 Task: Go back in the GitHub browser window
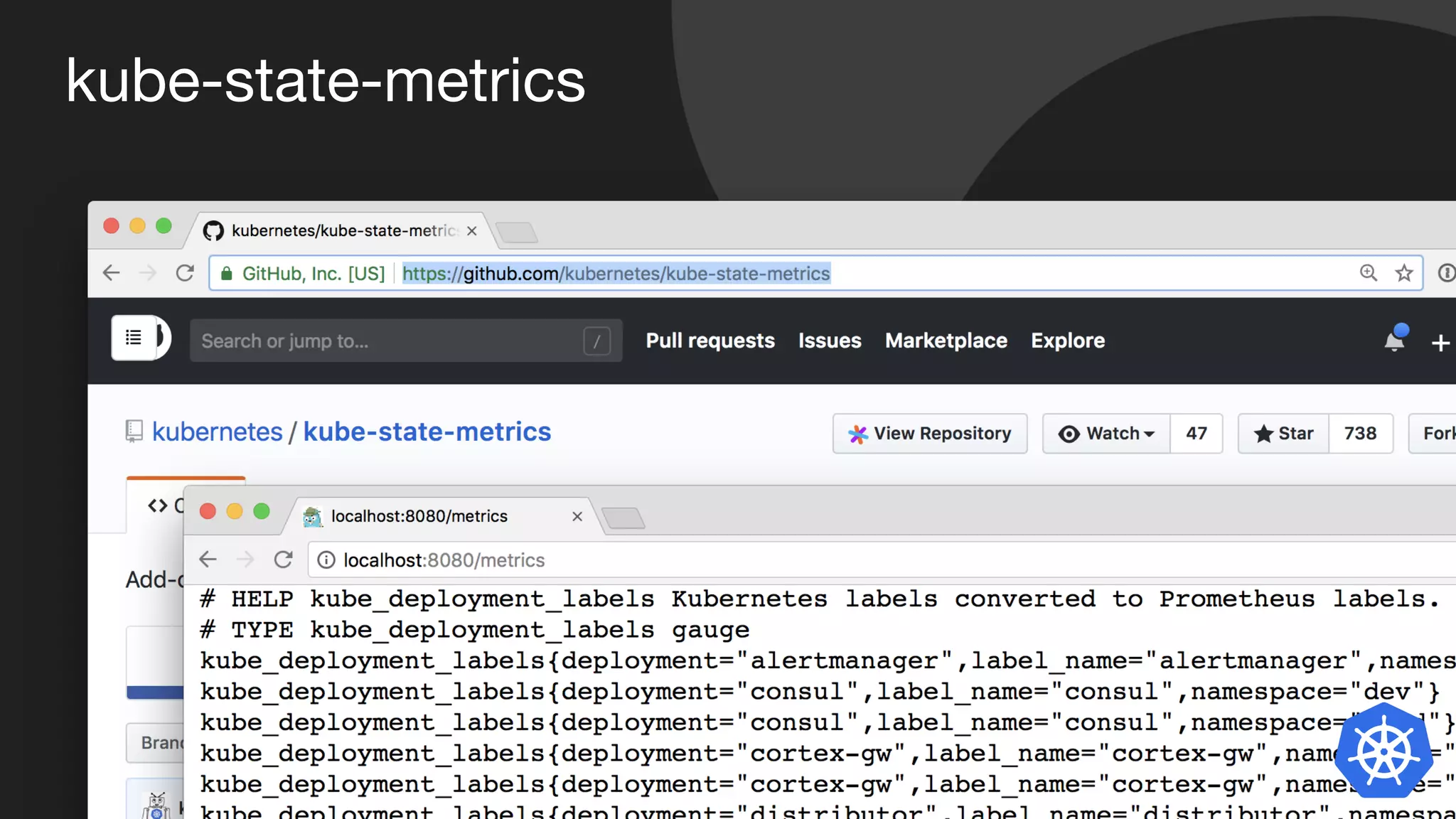(112, 273)
